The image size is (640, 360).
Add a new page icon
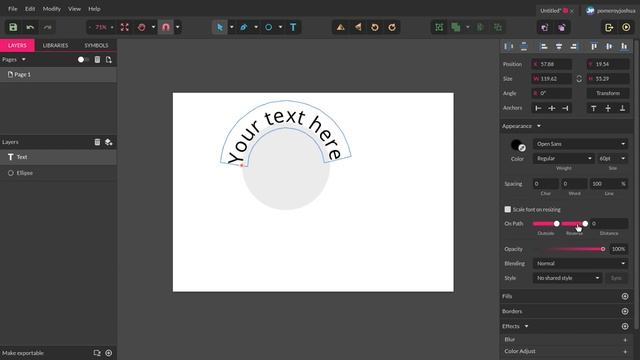(109, 60)
